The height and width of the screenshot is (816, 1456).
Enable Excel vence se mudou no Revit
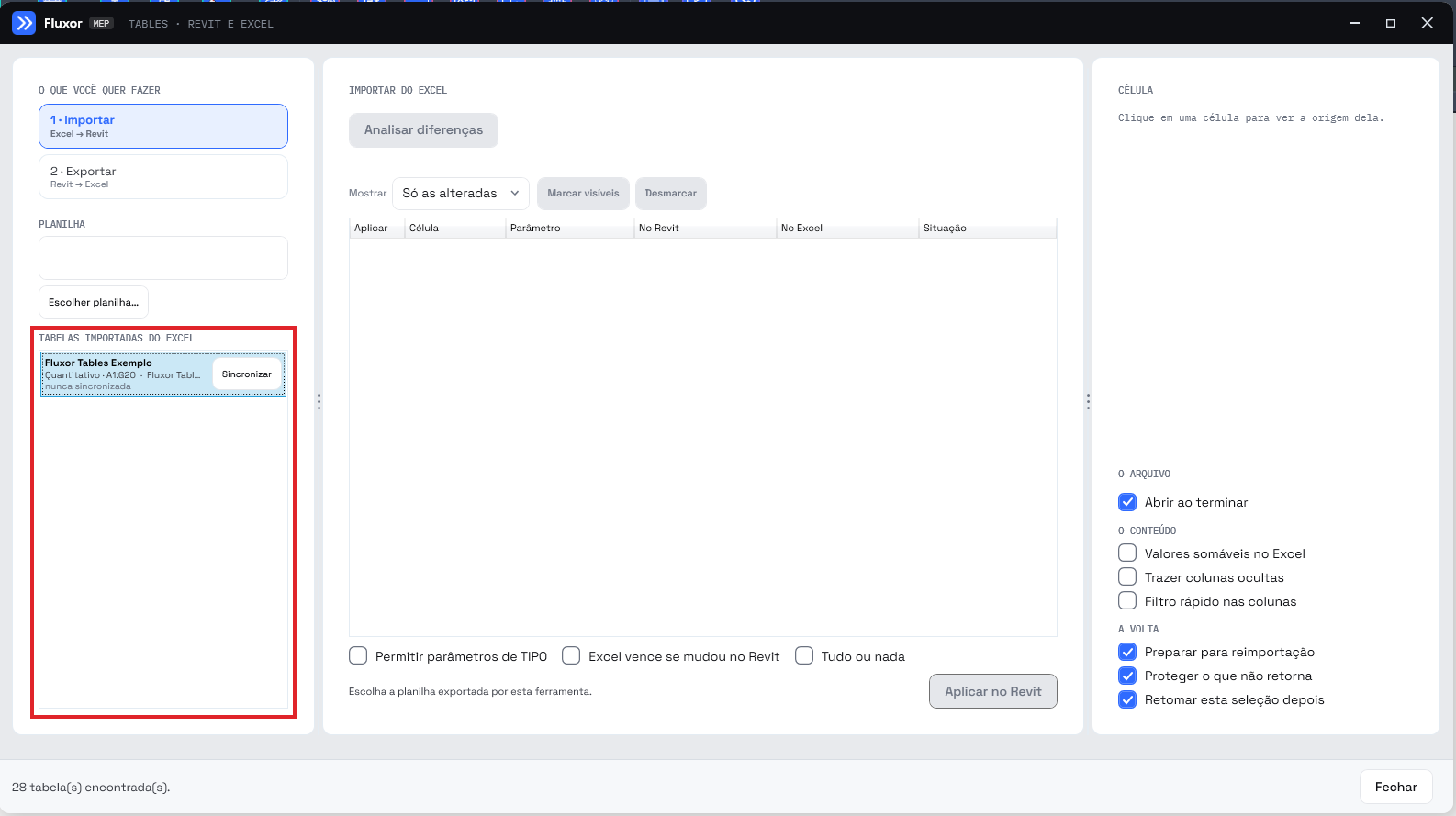(x=571, y=656)
